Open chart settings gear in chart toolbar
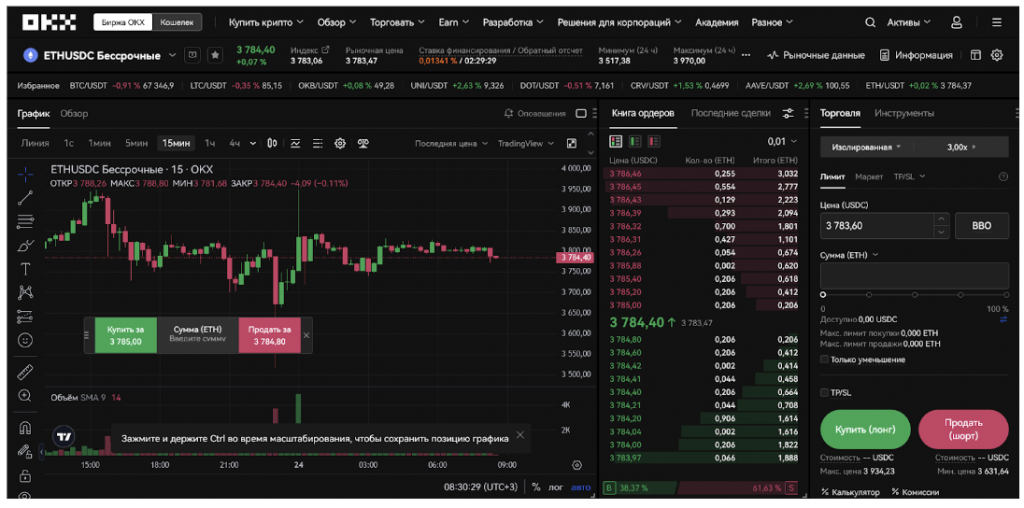The height and width of the screenshot is (508, 1024). click(x=340, y=143)
